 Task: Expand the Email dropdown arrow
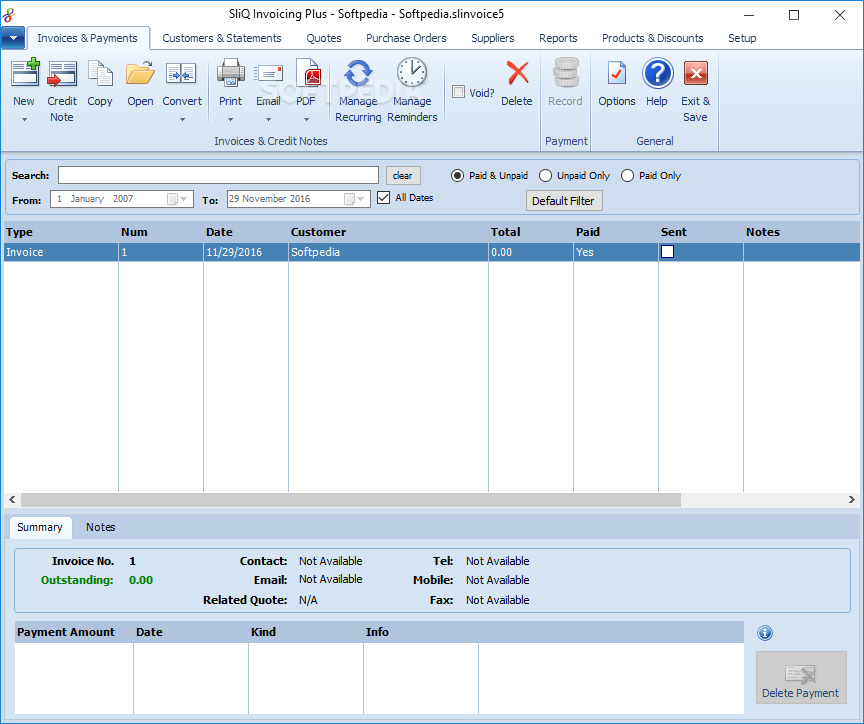[x=268, y=119]
